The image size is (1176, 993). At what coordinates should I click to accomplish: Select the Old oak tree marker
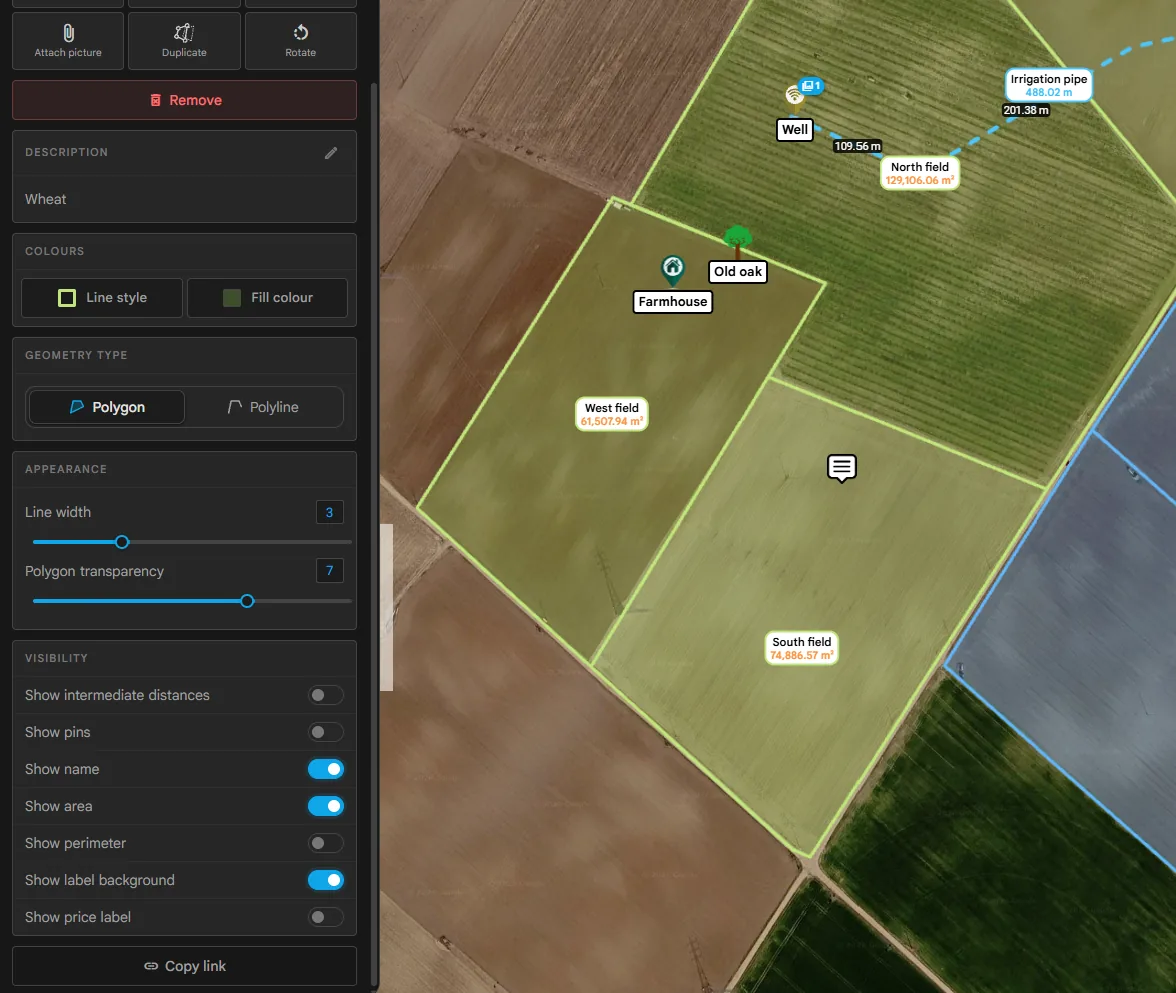tap(737, 242)
